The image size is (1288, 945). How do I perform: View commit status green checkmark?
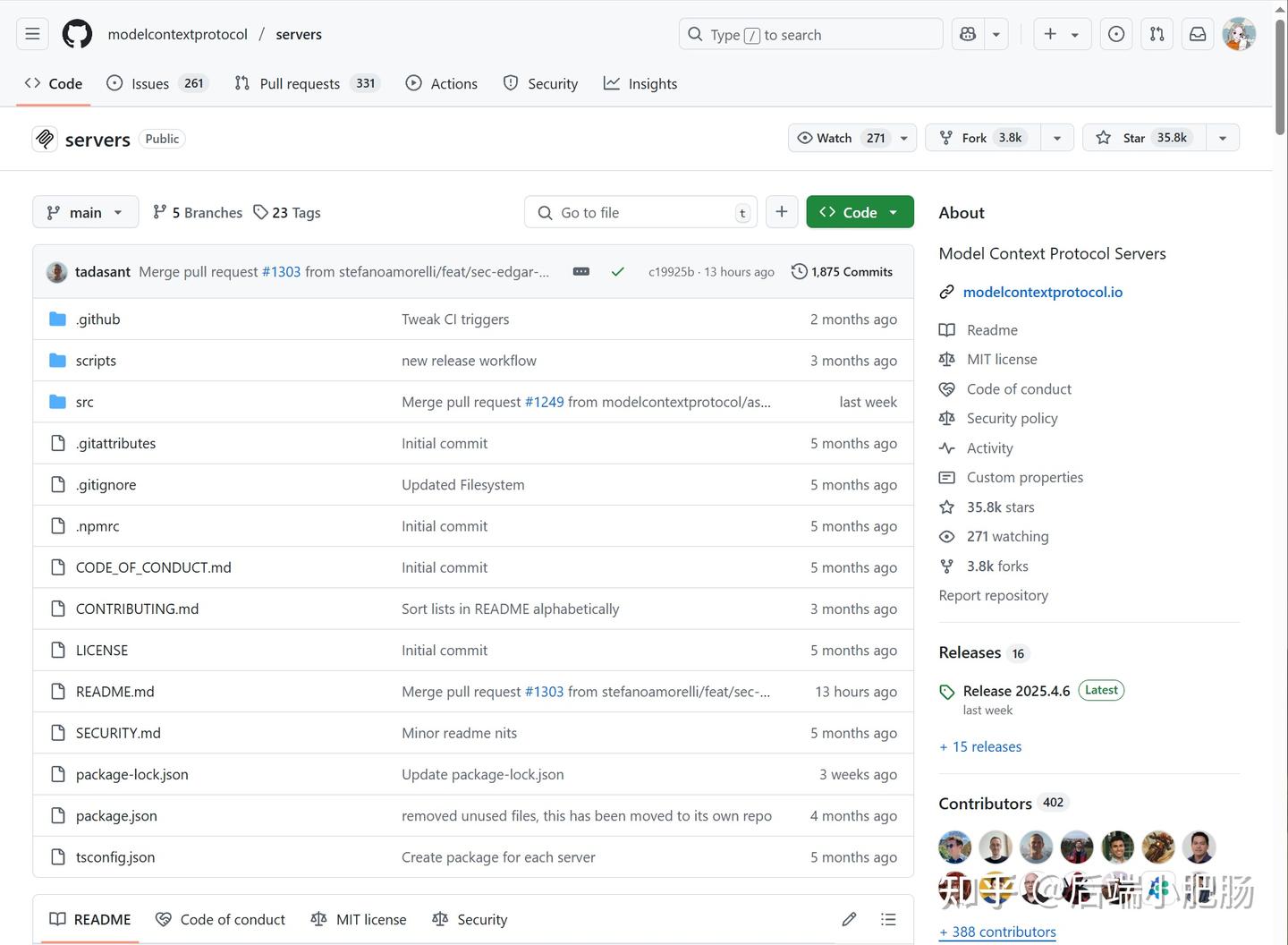617,271
